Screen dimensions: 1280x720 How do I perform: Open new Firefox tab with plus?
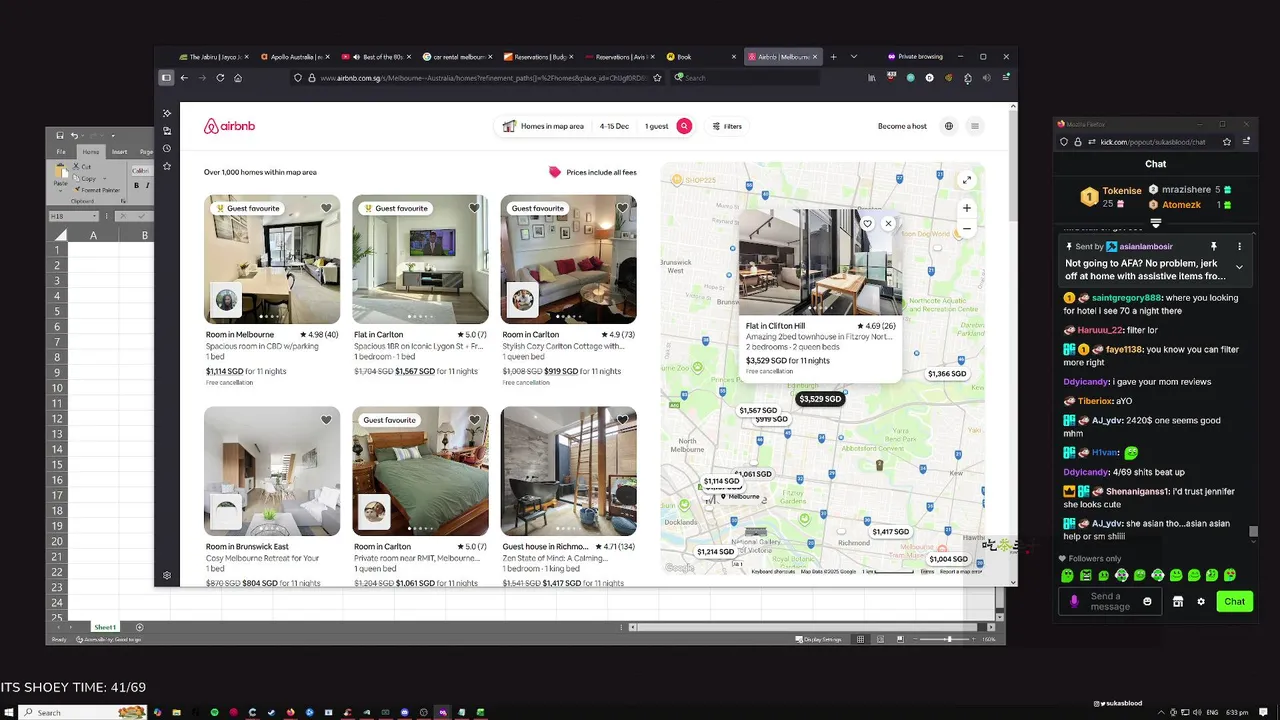pos(833,57)
